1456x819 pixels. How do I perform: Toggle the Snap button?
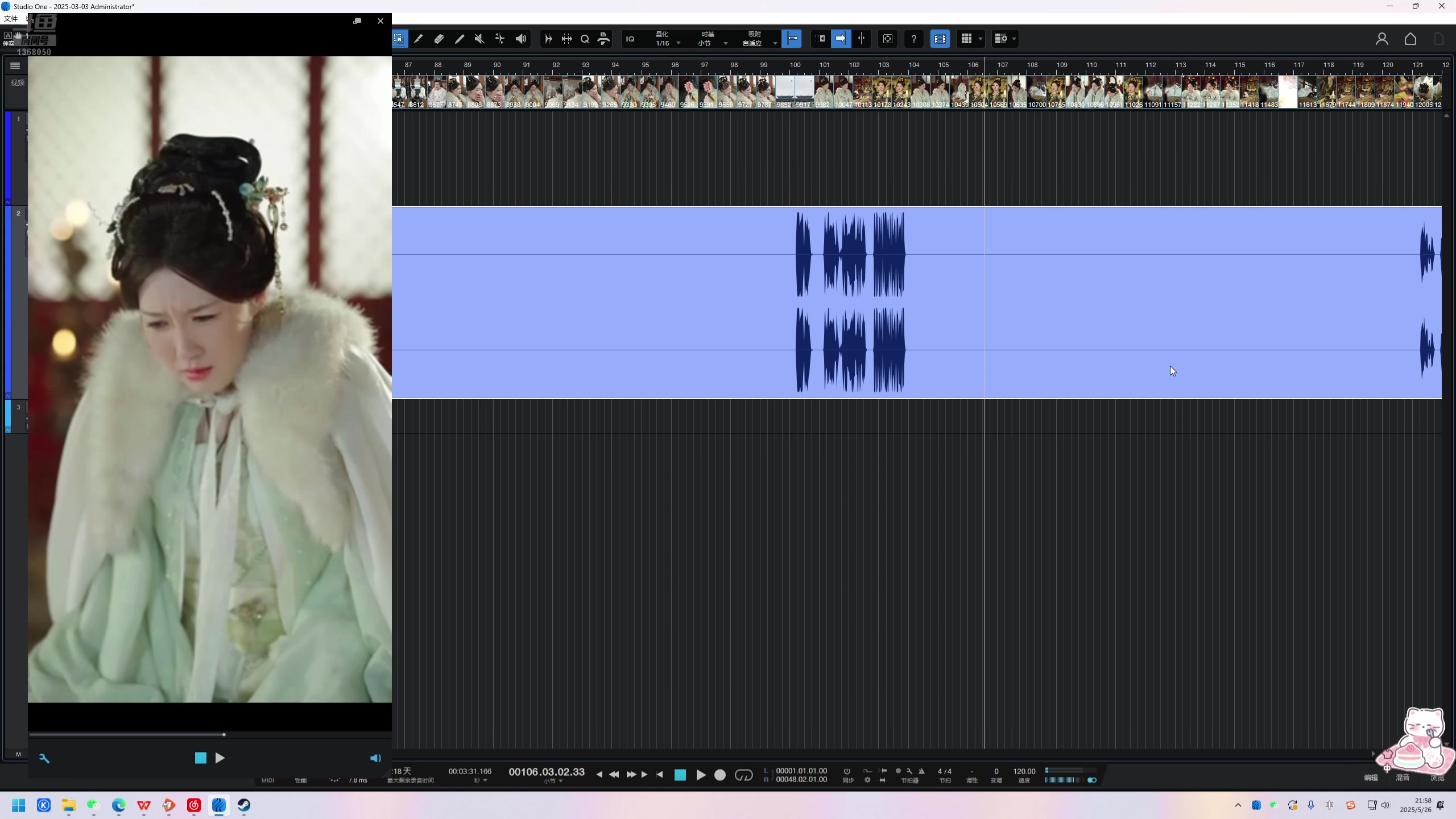tap(792, 39)
